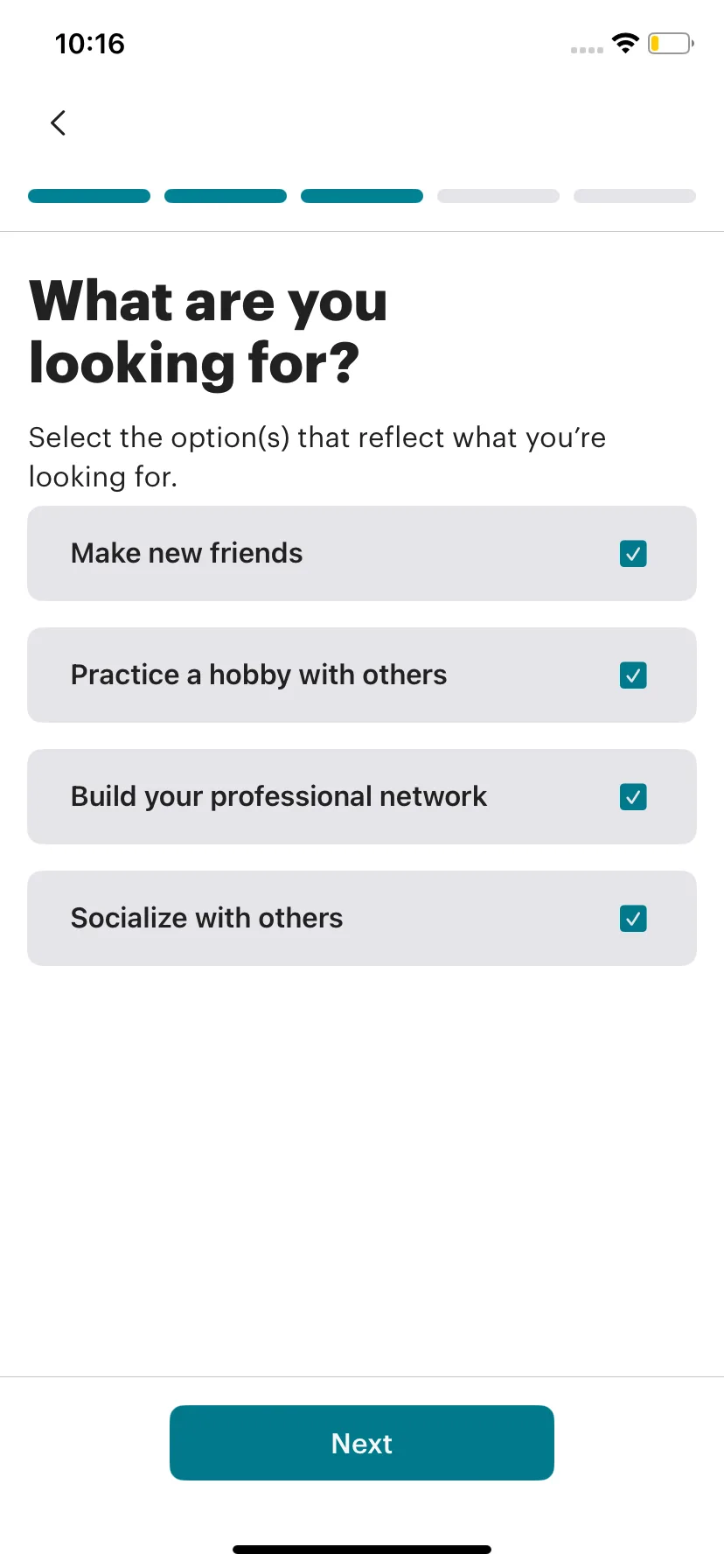Uncheck Practice a hobby with others checkbox

pos(633,675)
